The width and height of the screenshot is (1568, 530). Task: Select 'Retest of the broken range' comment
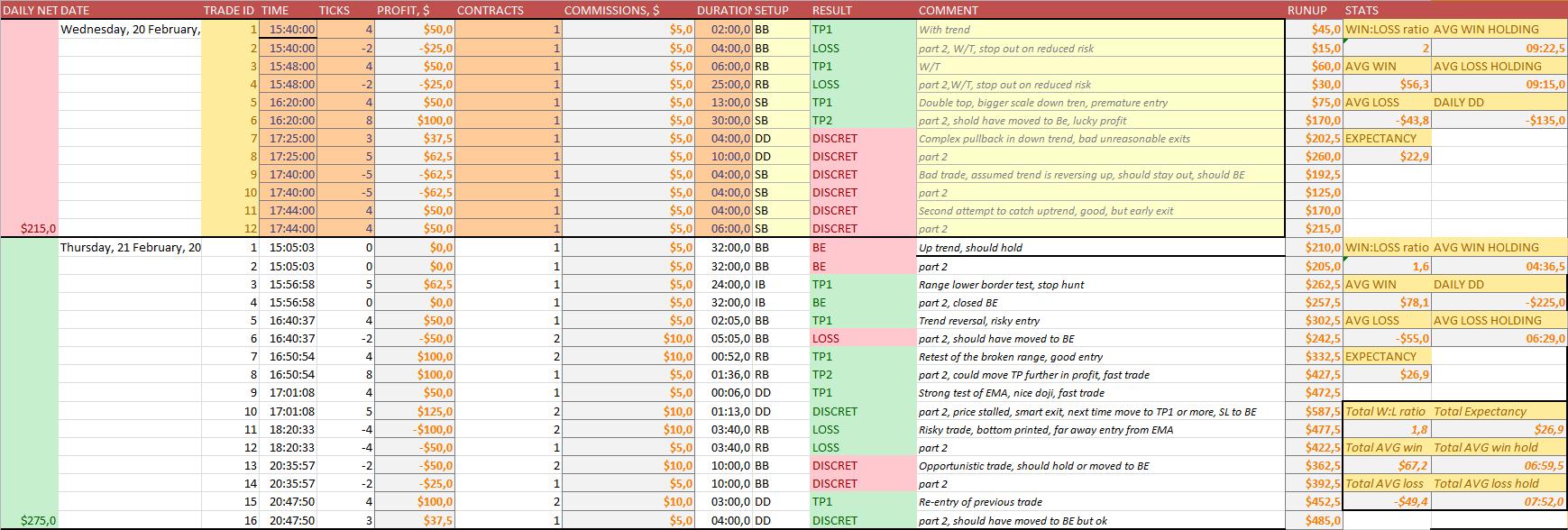1101,356
